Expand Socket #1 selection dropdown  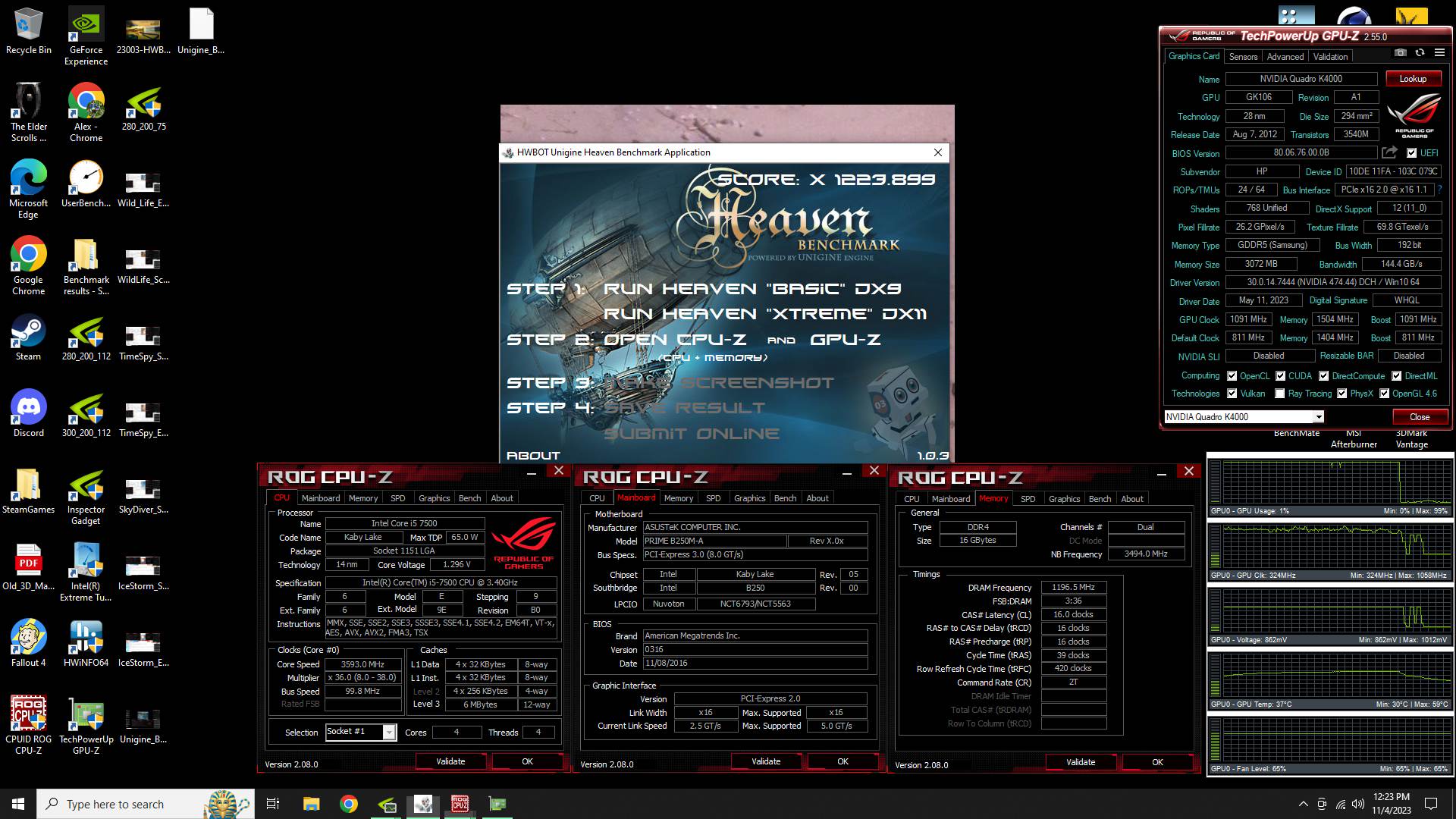(389, 732)
